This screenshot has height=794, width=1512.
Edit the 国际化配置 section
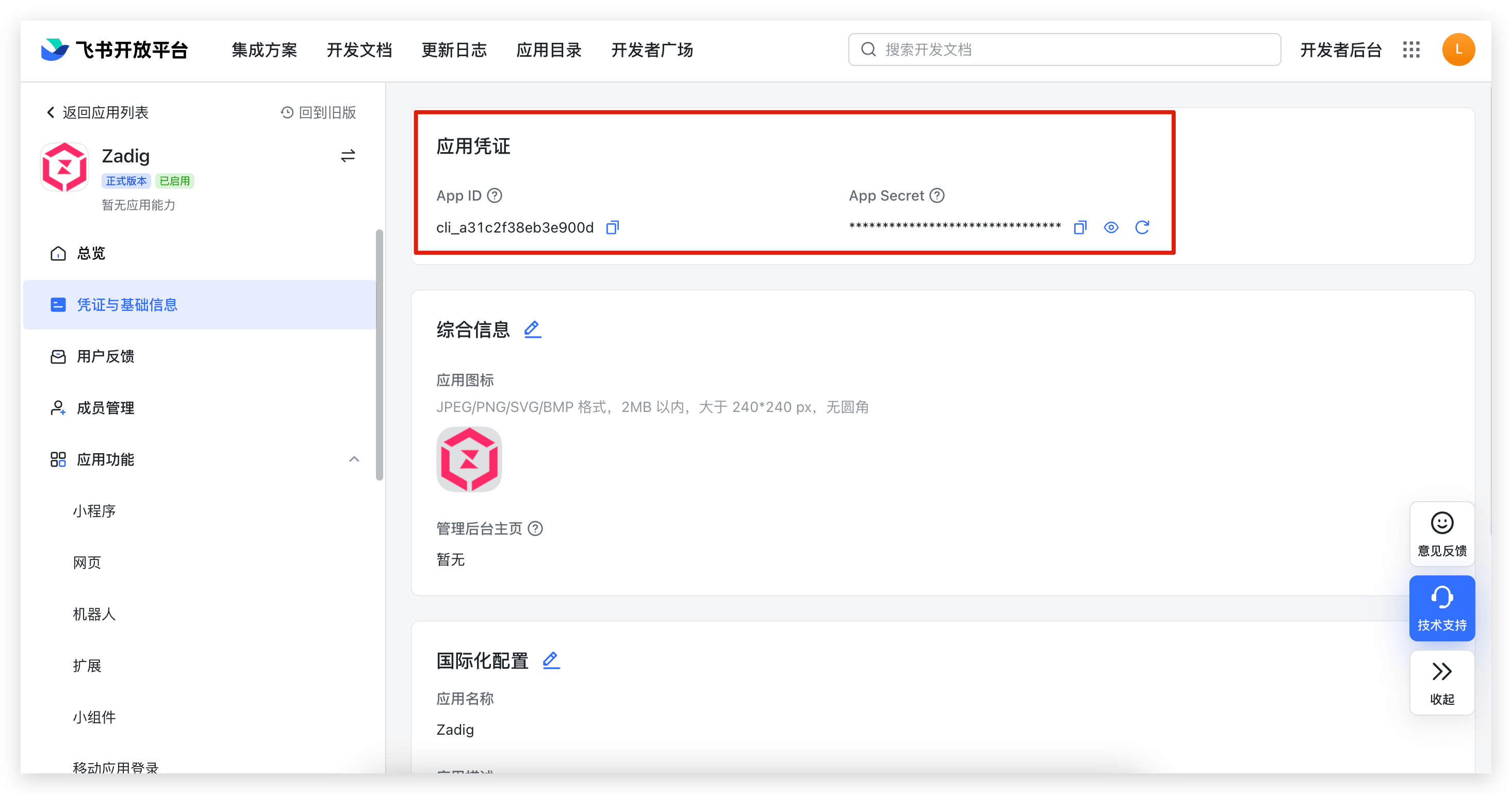coord(551,660)
